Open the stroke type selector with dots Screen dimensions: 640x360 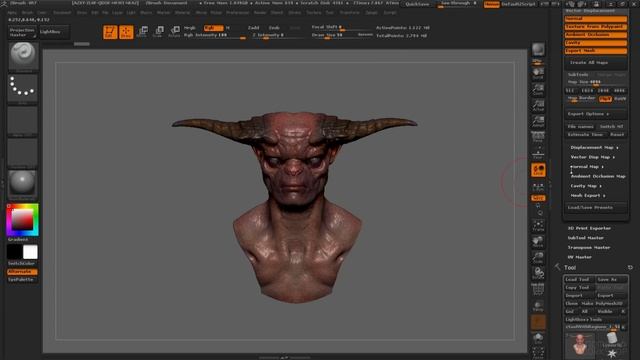[x=23, y=88]
